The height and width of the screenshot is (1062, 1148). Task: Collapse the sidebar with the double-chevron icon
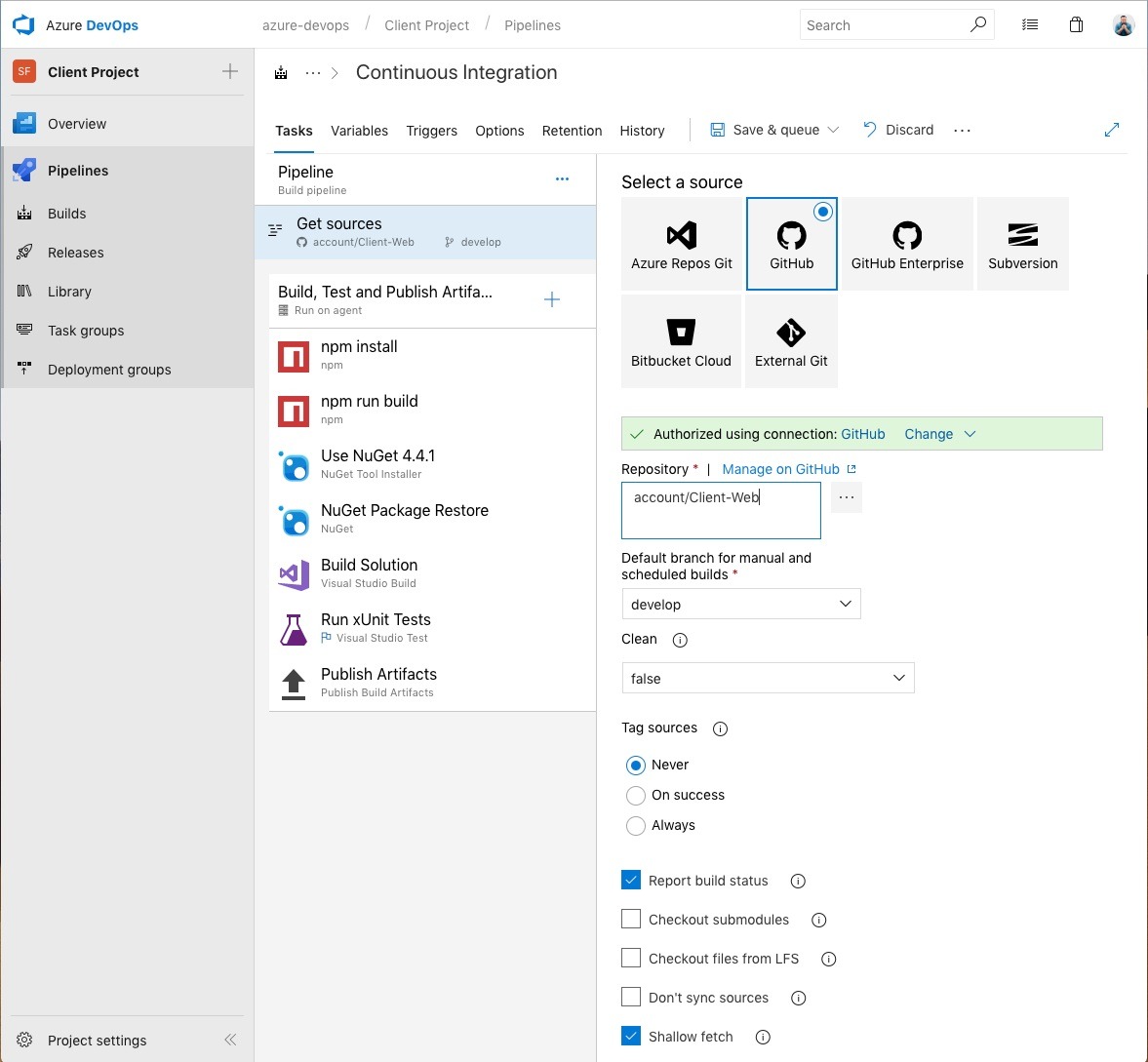(x=230, y=1040)
